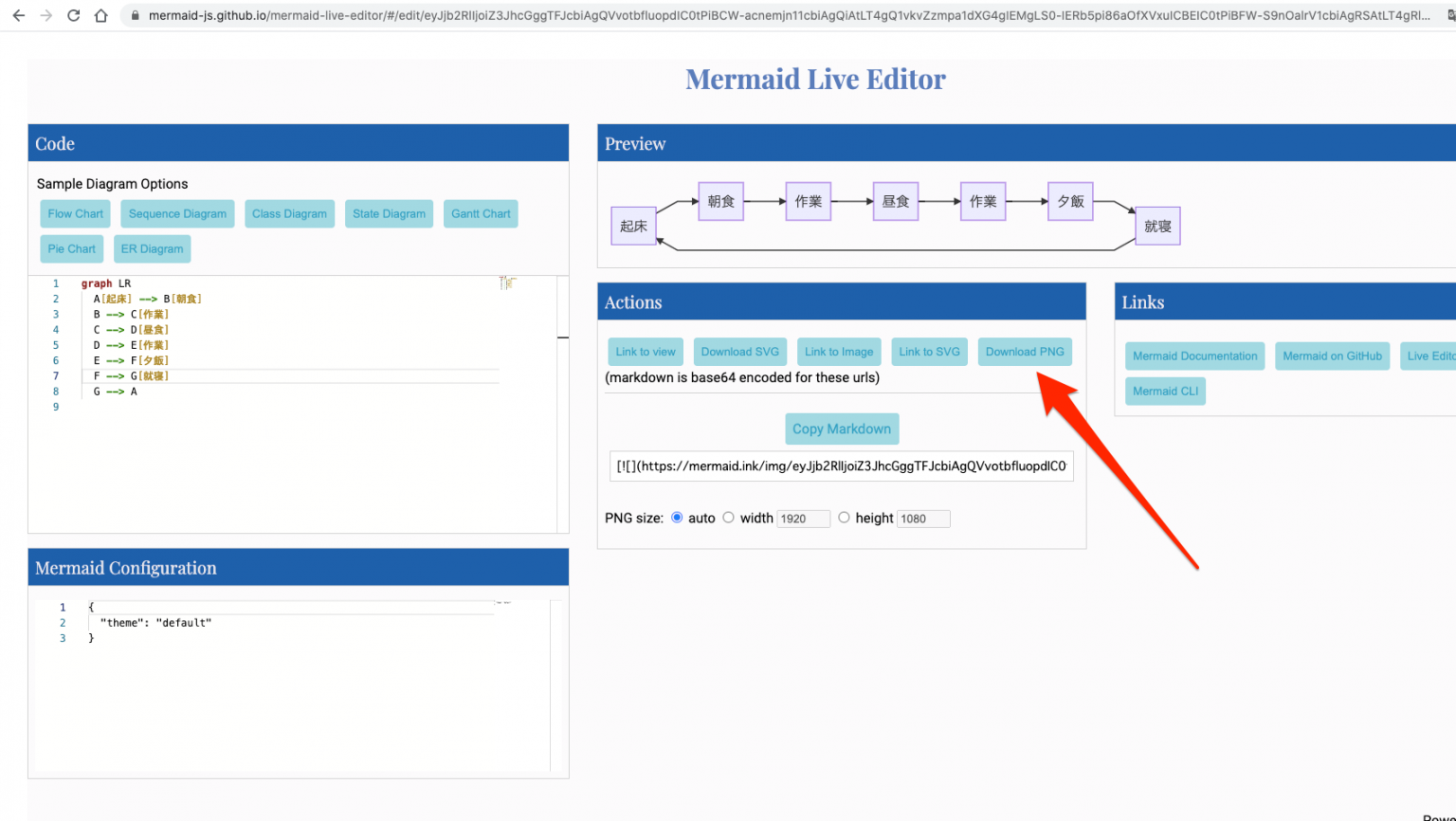
Task: Load the Flow Chart sample diagram
Action: click(75, 213)
